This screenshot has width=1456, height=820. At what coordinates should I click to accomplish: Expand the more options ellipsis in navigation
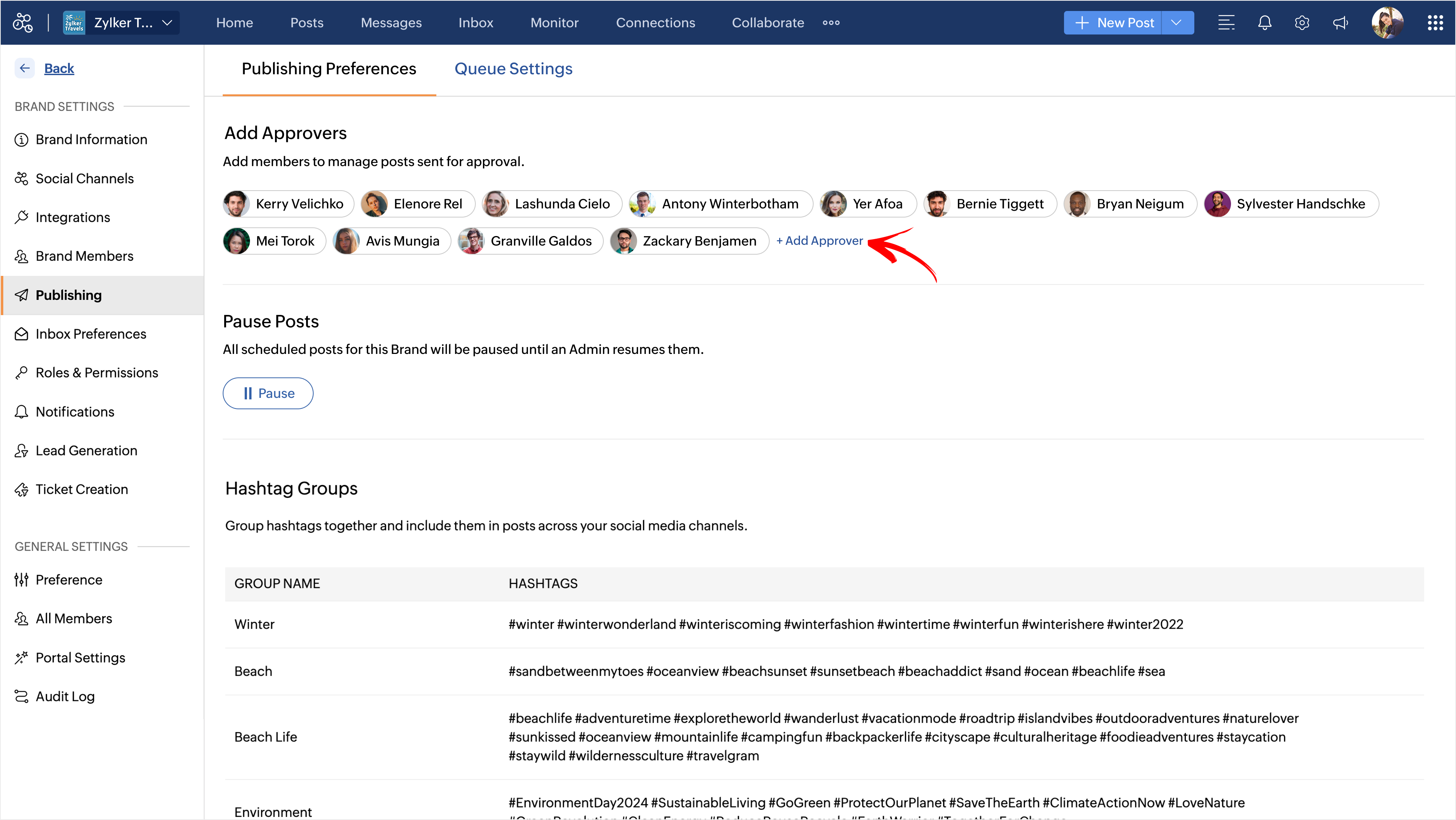tap(830, 23)
